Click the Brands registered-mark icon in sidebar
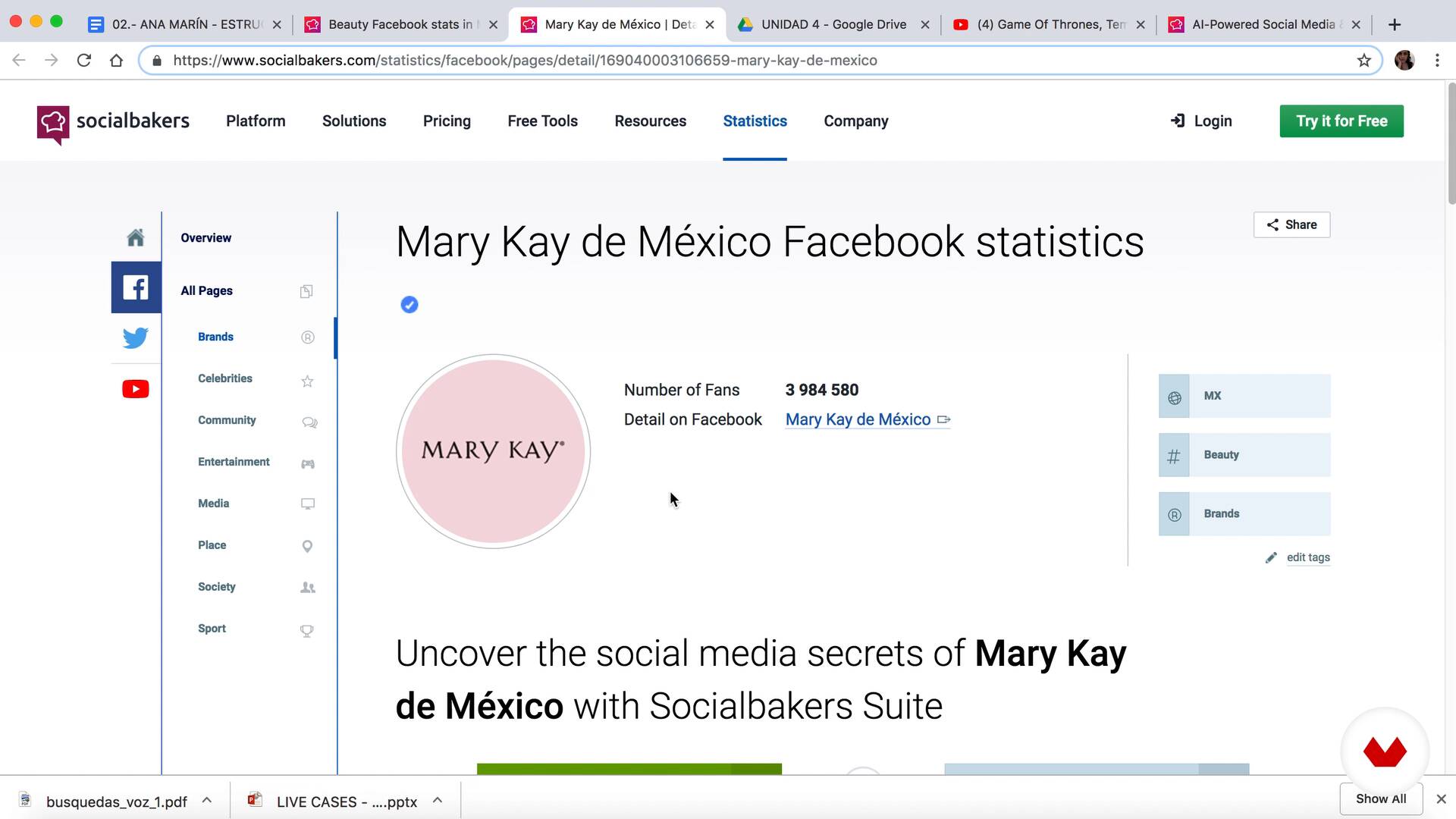1456x819 pixels. point(307,337)
